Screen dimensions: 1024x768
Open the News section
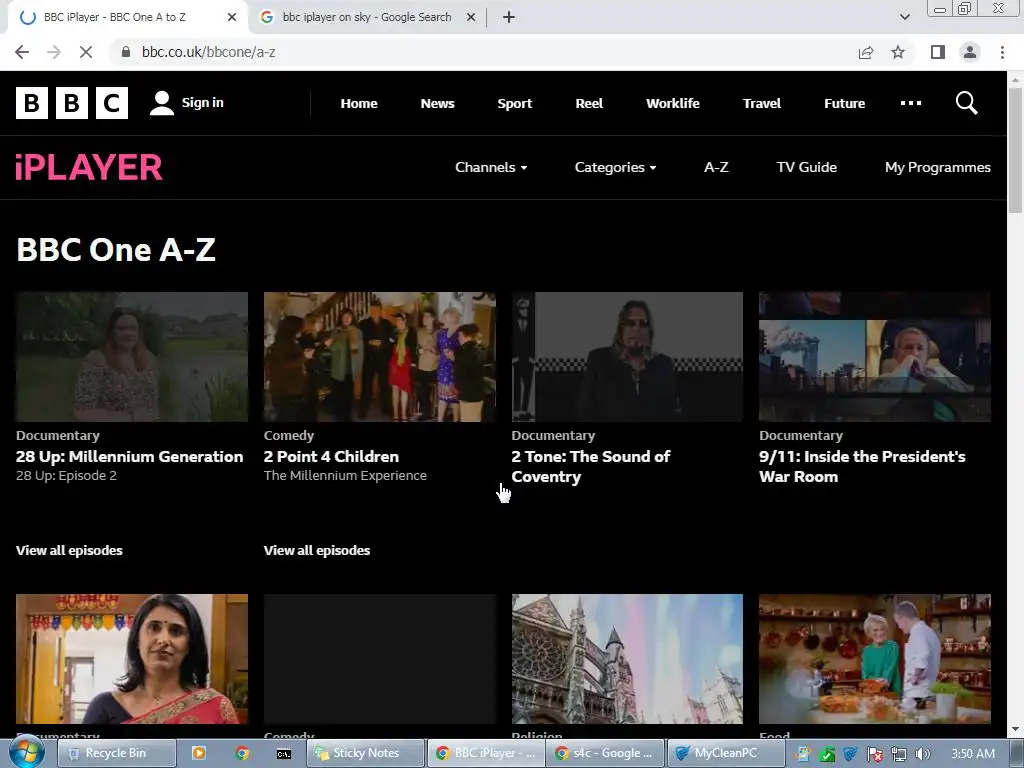click(438, 103)
